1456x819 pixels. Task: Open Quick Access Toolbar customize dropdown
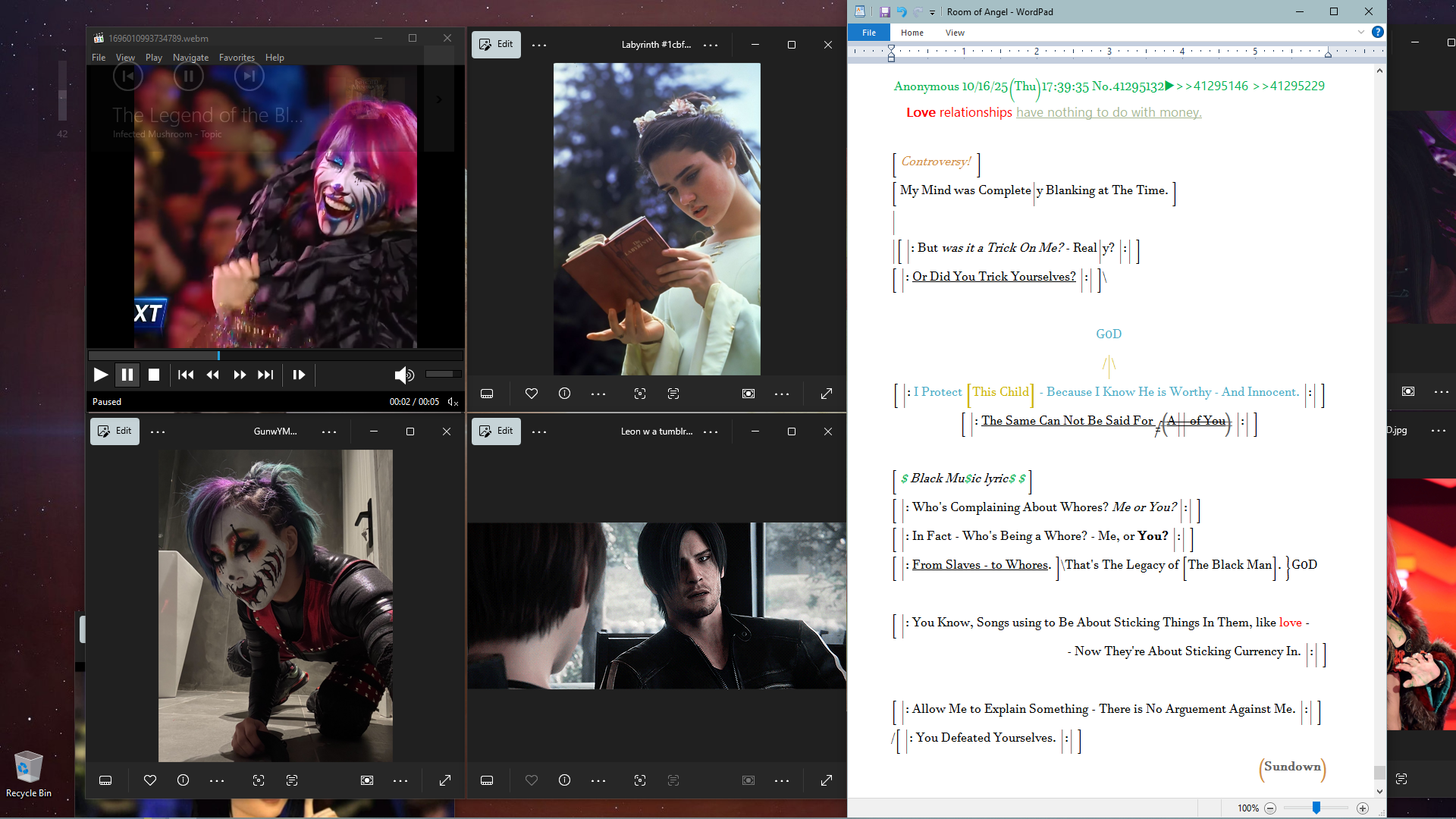coord(932,12)
